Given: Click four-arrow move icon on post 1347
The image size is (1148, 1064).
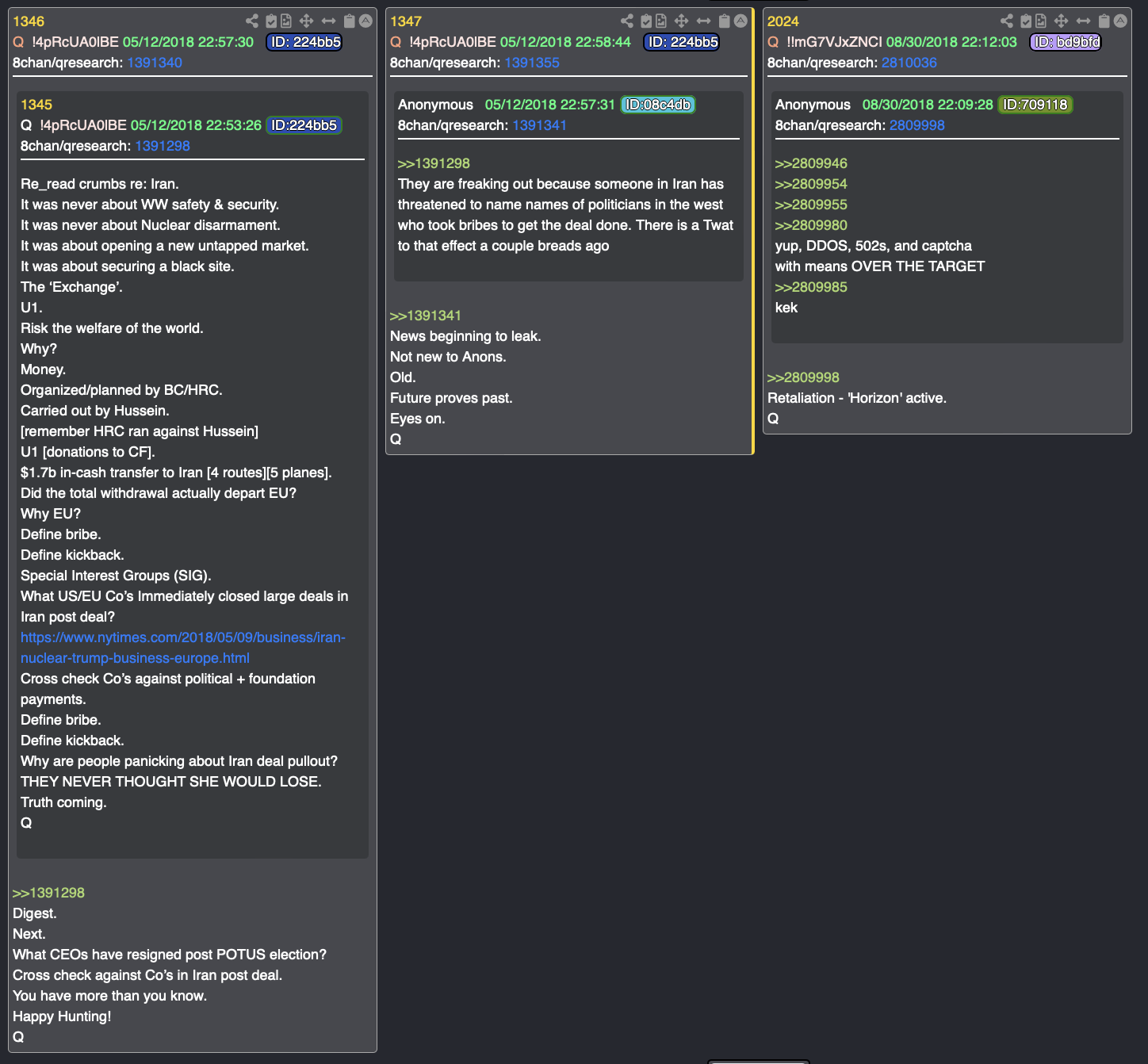Looking at the screenshot, I should click(x=681, y=21).
